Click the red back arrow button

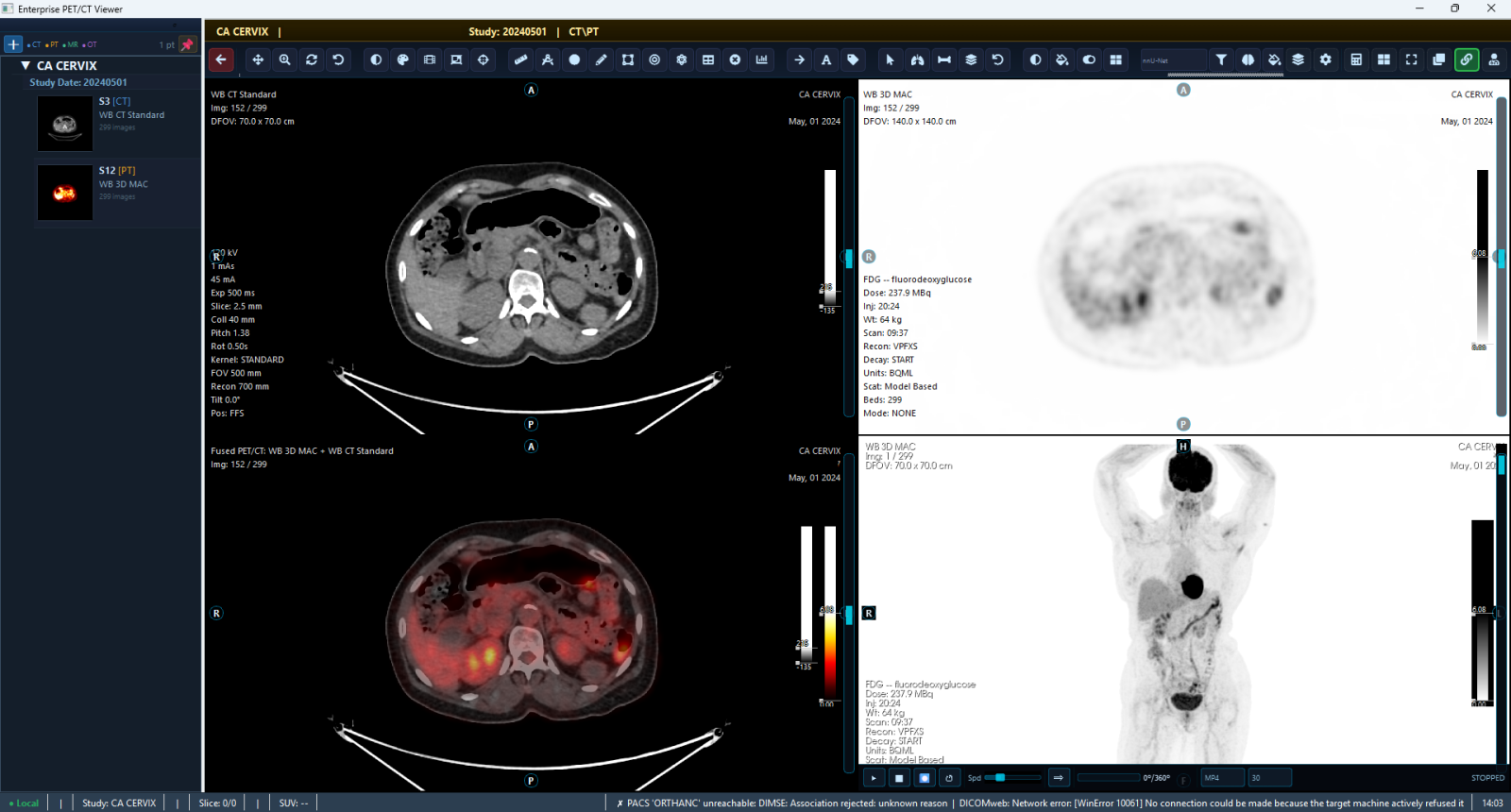(221, 59)
